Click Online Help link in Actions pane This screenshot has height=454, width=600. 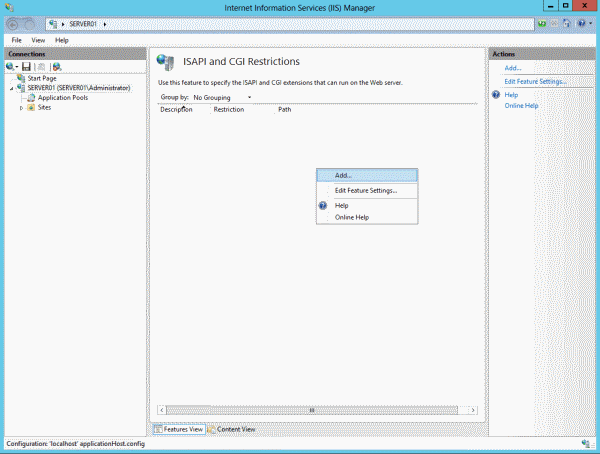[521, 106]
